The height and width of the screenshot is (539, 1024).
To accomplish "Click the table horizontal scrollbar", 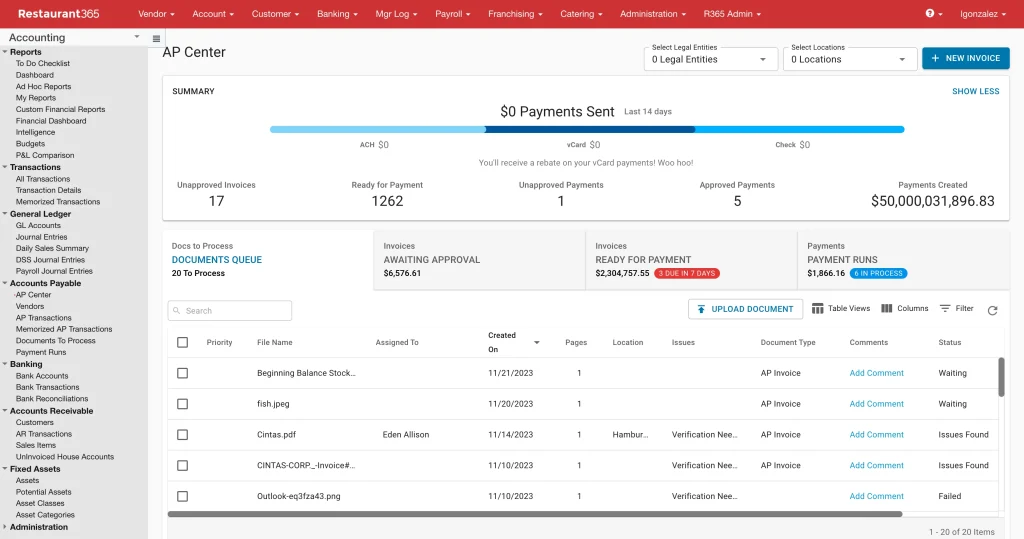I will click(x=535, y=514).
